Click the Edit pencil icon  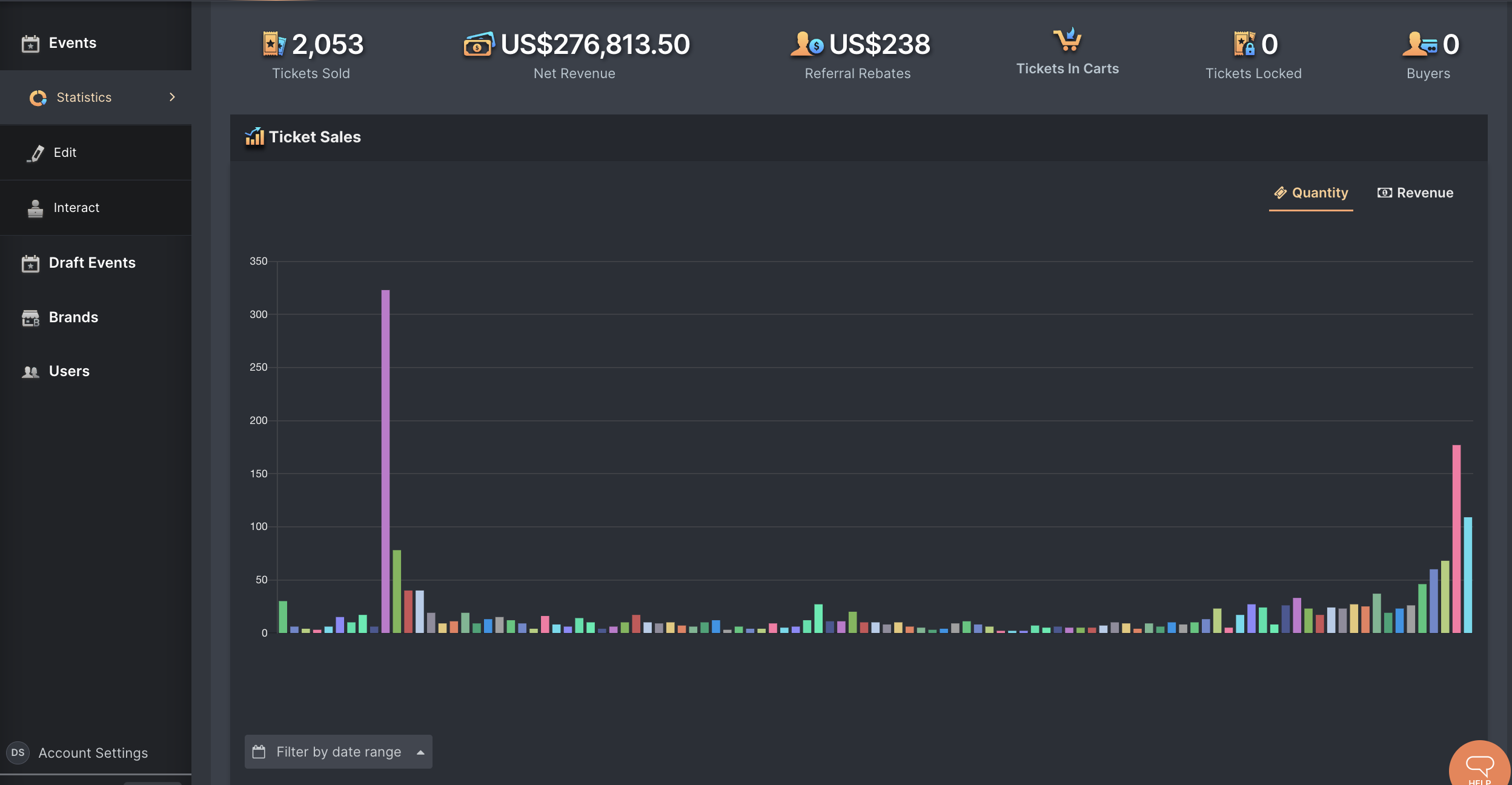(36, 153)
